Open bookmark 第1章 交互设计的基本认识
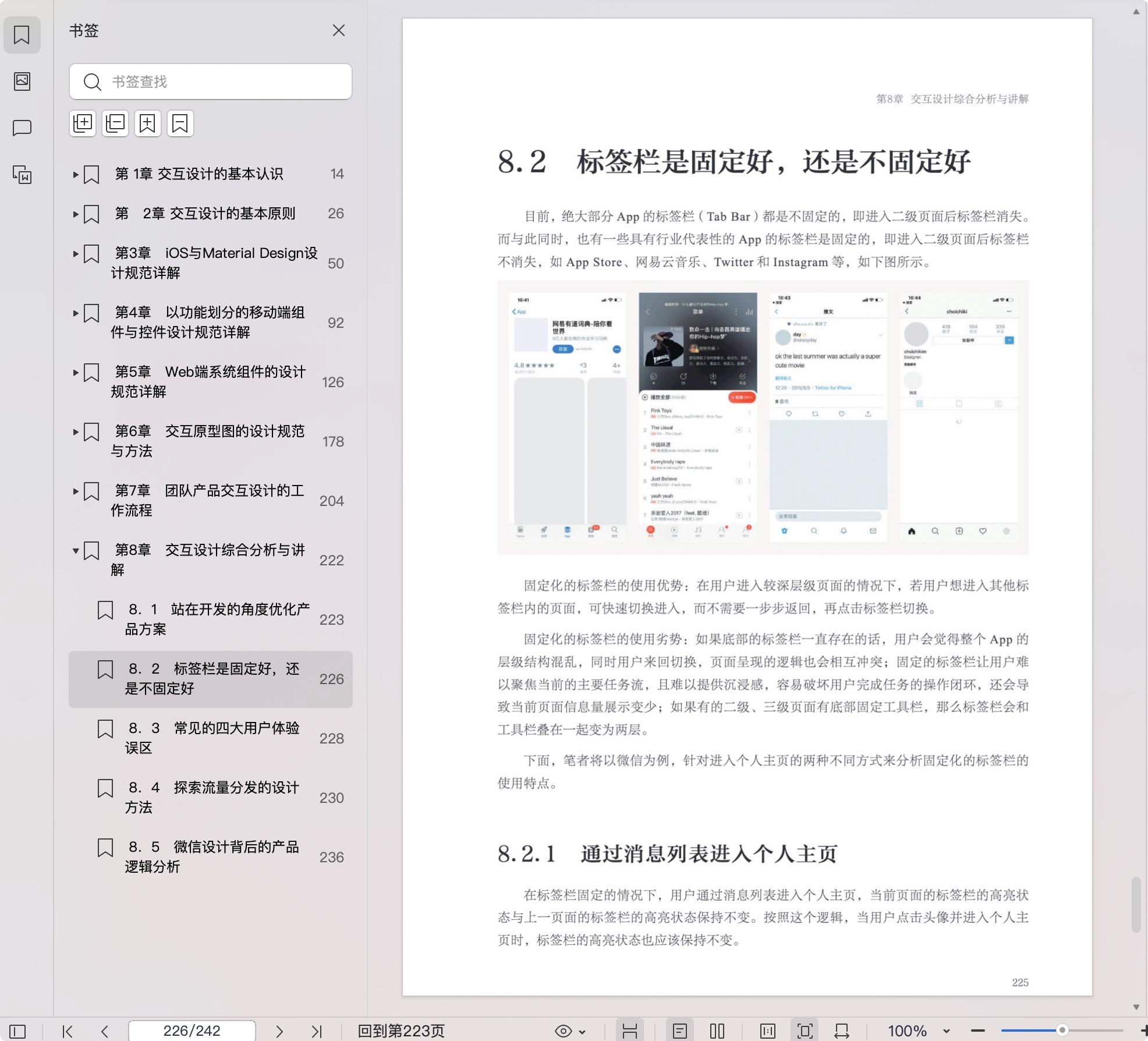This screenshot has height=1041, width=1148. [211, 174]
